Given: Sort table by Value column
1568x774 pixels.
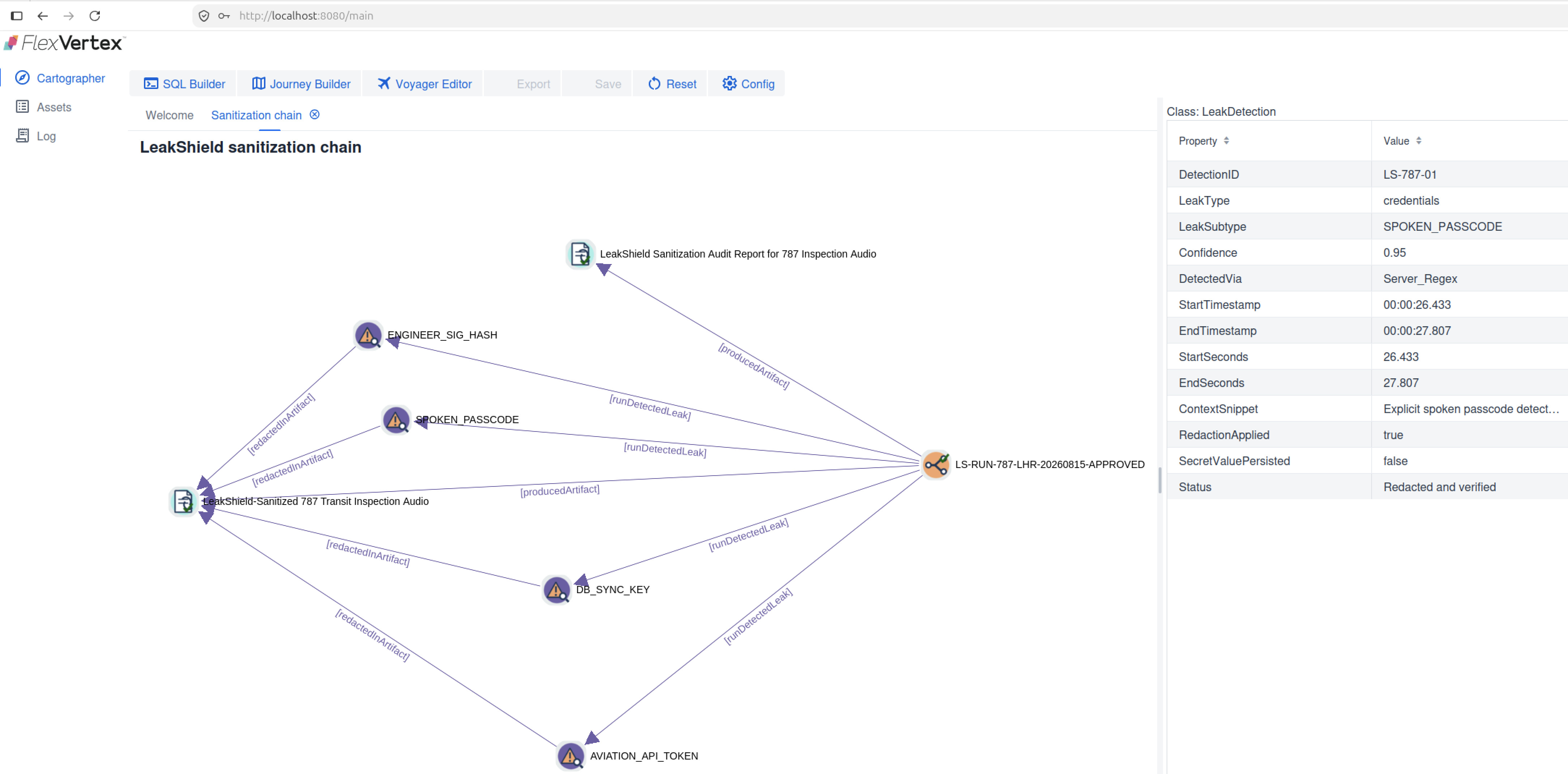Looking at the screenshot, I should click(1418, 141).
